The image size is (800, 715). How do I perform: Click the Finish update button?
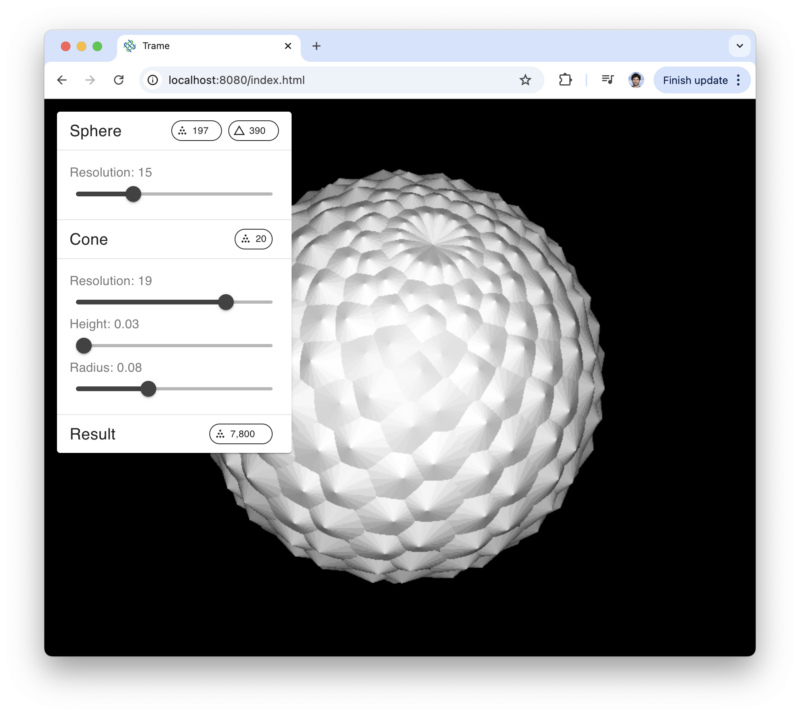pos(695,80)
